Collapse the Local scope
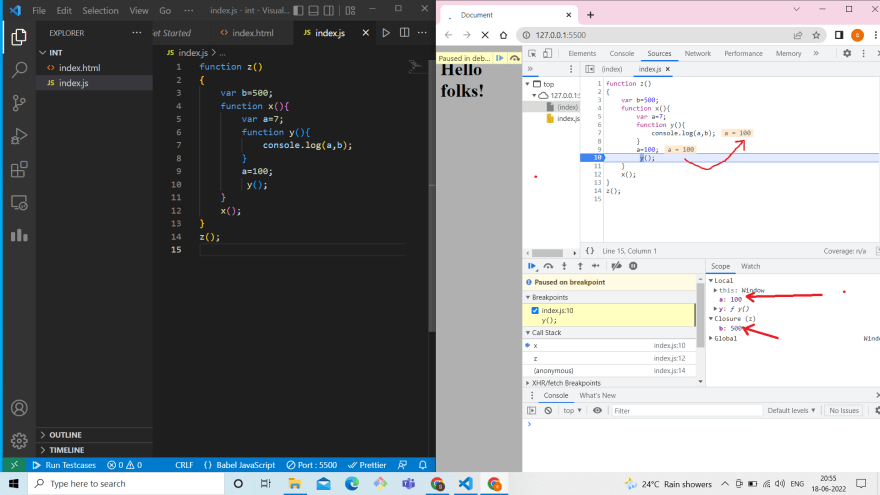This screenshot has height=495, width=880. (x=711, y=281)
